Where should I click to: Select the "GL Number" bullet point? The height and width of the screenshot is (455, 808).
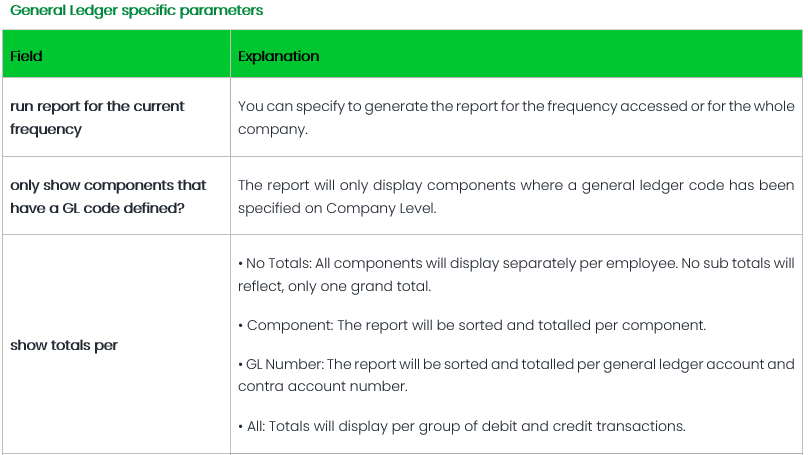tap(516, 375)
